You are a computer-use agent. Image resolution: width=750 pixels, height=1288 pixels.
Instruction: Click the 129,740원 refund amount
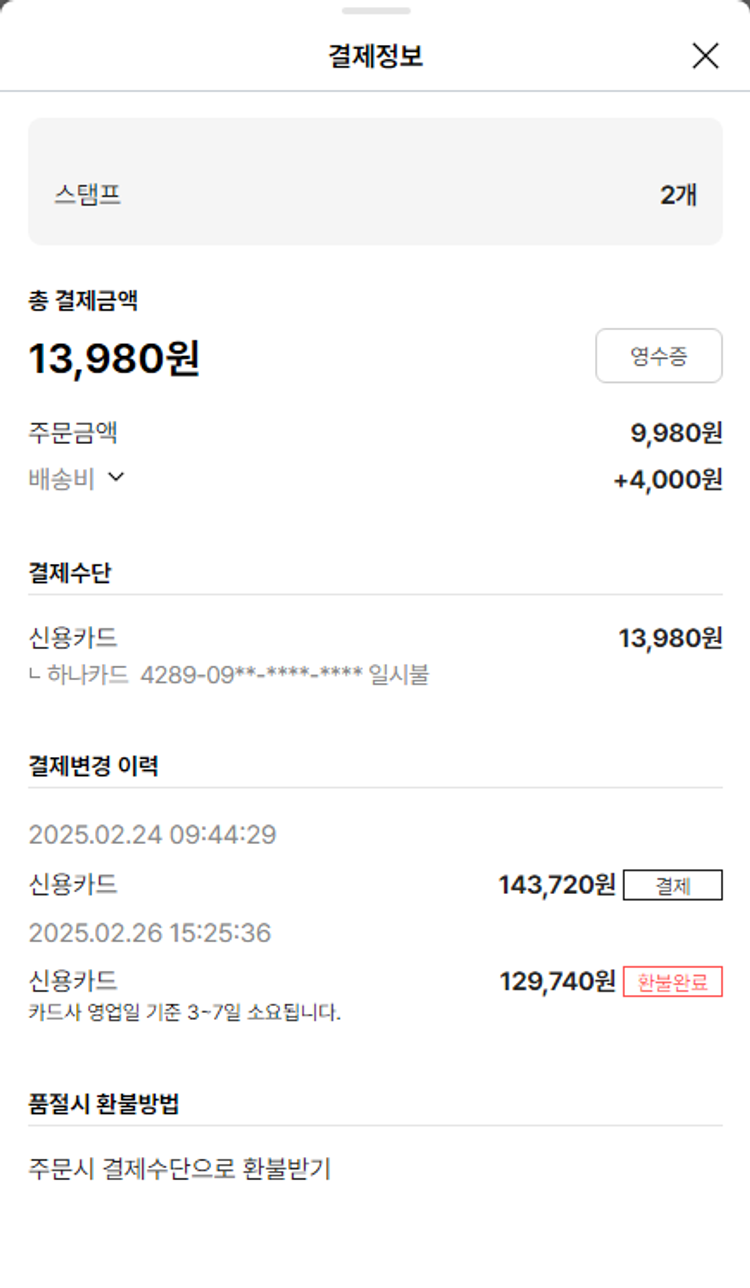[x=557, y=982]
